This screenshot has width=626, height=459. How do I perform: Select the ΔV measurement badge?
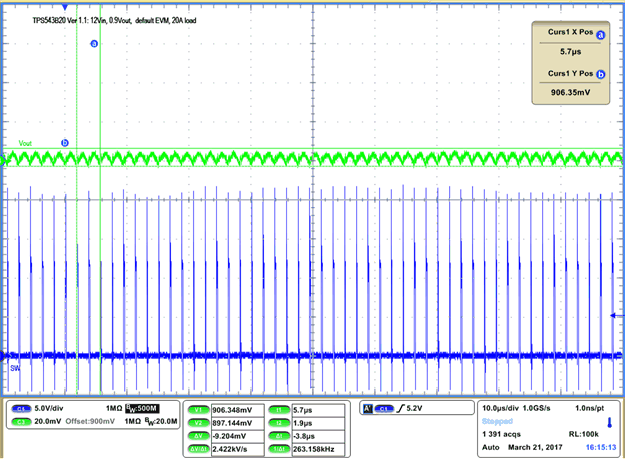click(198, 436)
